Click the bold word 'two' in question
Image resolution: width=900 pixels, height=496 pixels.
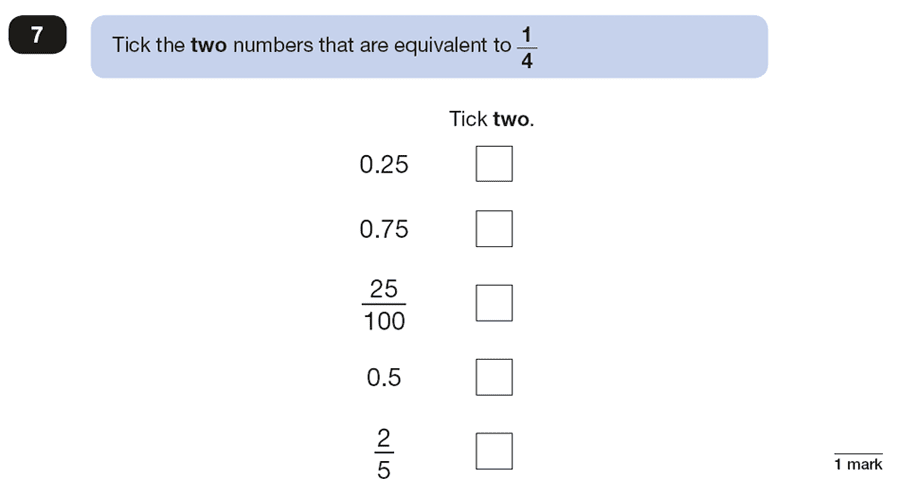point(209,45)
